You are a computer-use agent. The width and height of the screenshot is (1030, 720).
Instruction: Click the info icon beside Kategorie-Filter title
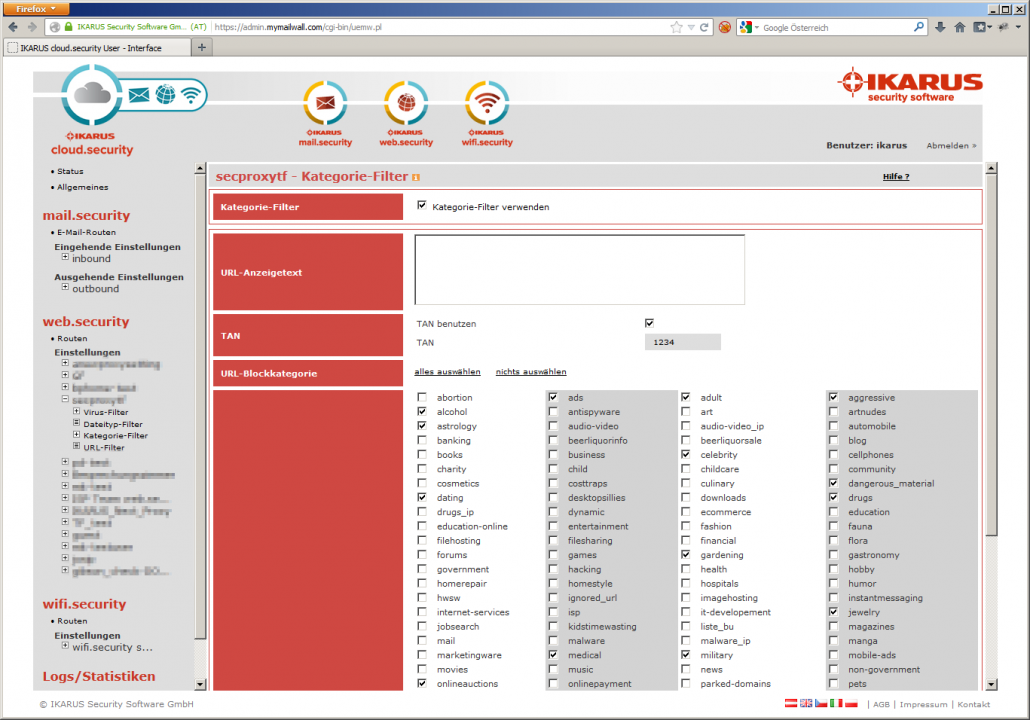click(416, 177)
